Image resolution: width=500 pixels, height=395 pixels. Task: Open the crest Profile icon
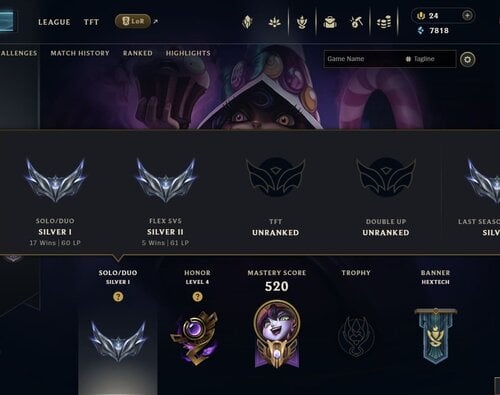[x=302, y=22]
